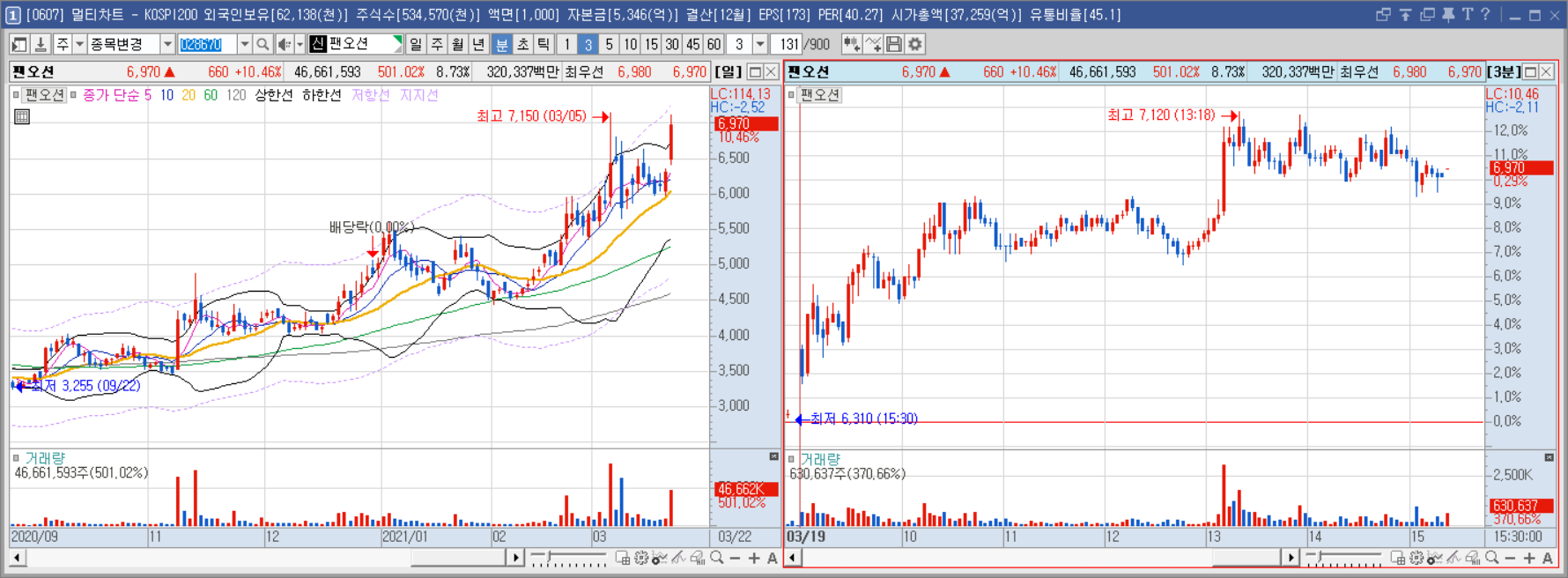
Task: Select the 주 (weekly) period button
Action: click(437, 44)
